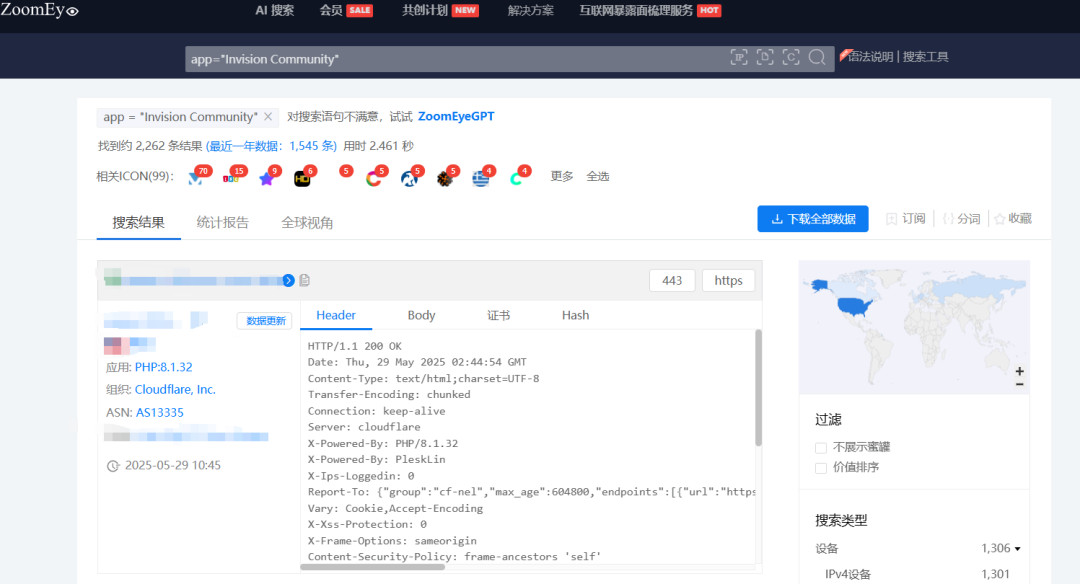Select the blue round icon with badge 5

click(x=409, y=178)
